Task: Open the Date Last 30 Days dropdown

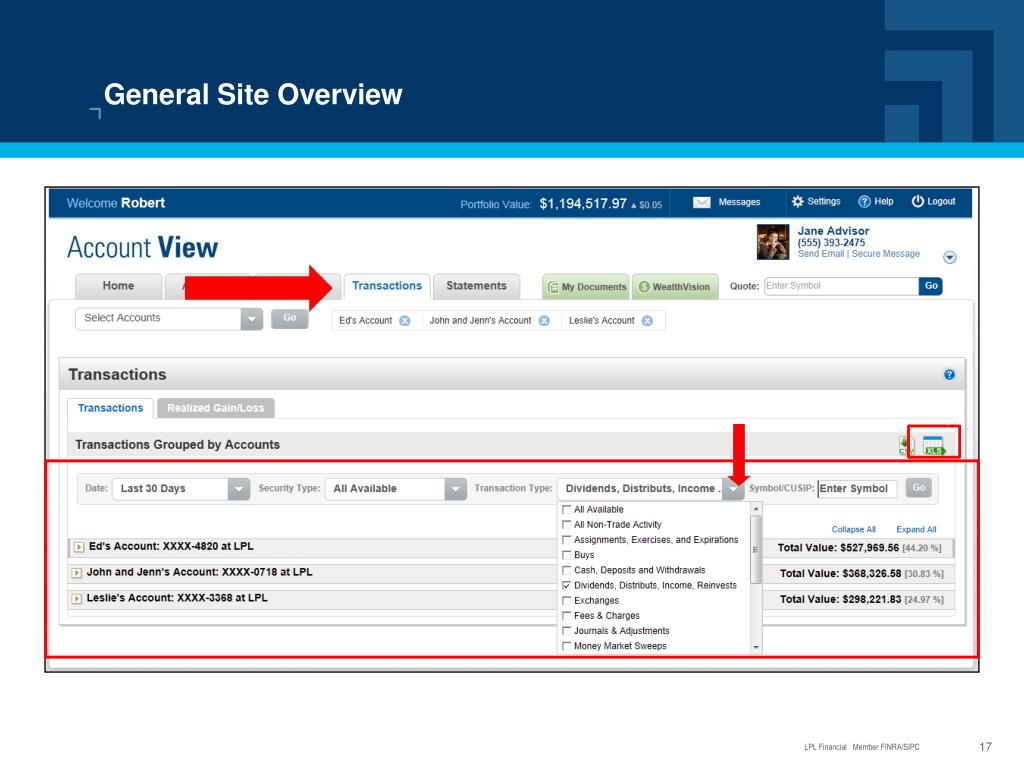Action: (181, 488)
